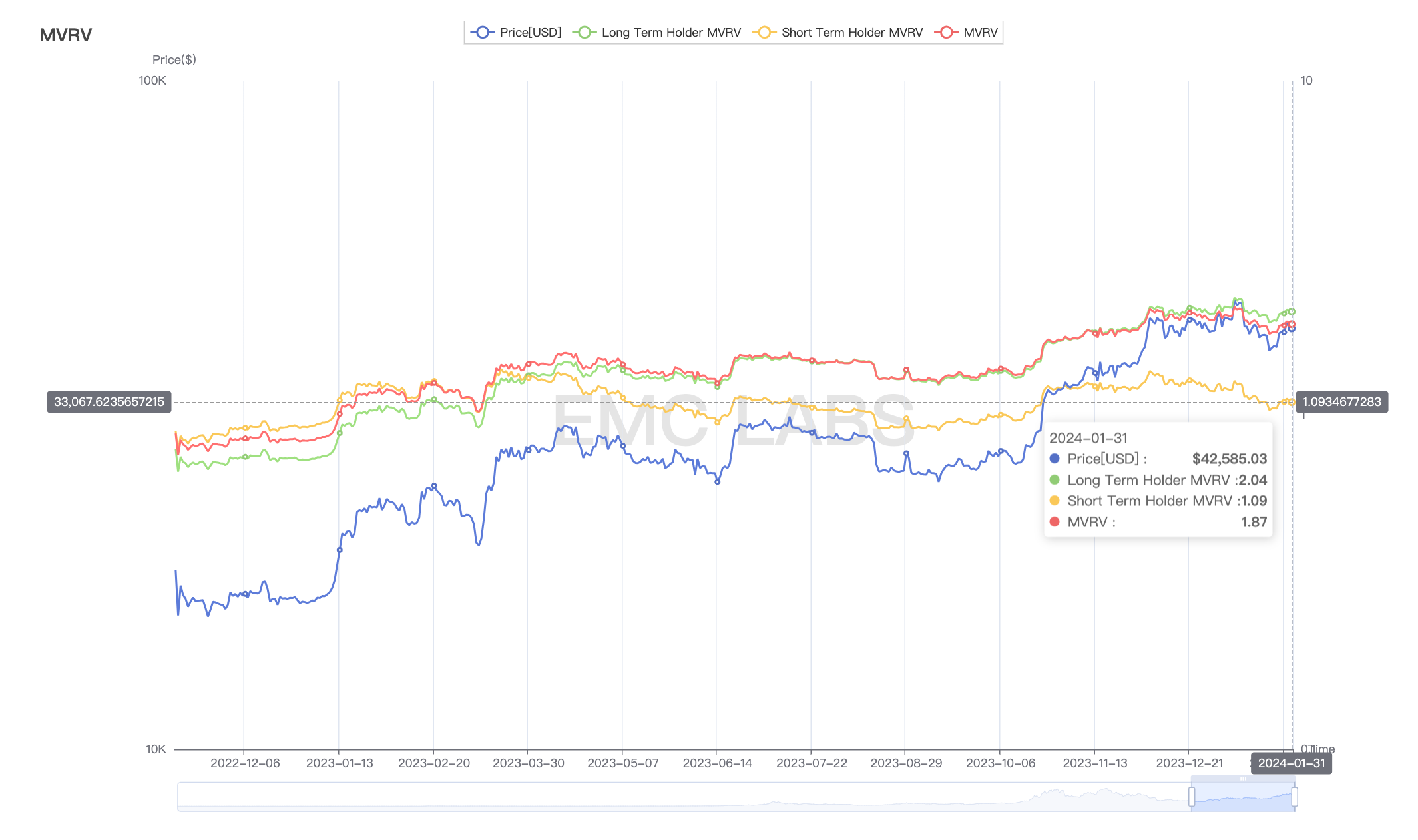The image size is (1418, 840).
Task: Click the zoom range move grip bar
Action: (1243, 779)
